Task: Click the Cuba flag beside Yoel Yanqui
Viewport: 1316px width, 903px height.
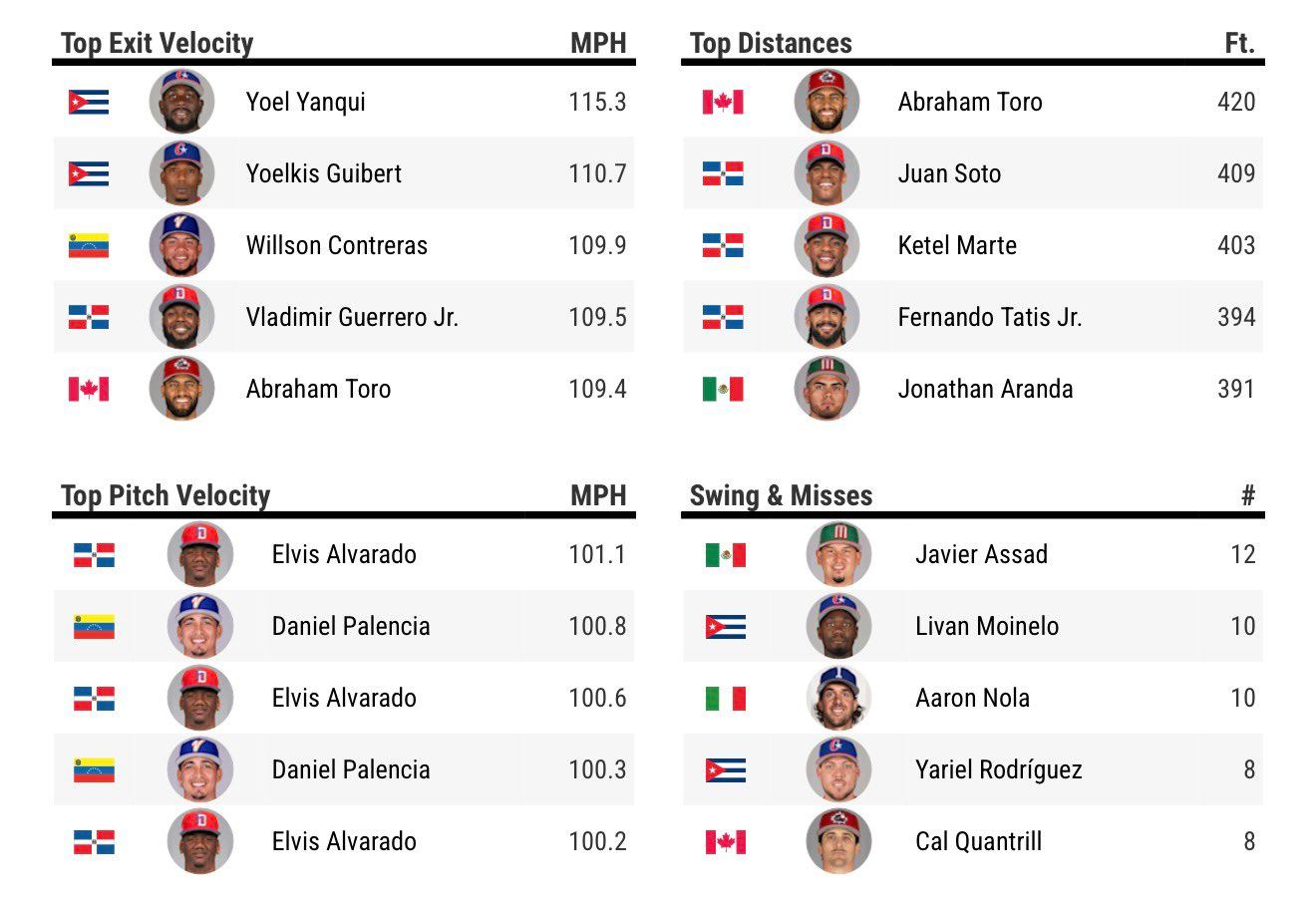Action: (x=88, y=102)
